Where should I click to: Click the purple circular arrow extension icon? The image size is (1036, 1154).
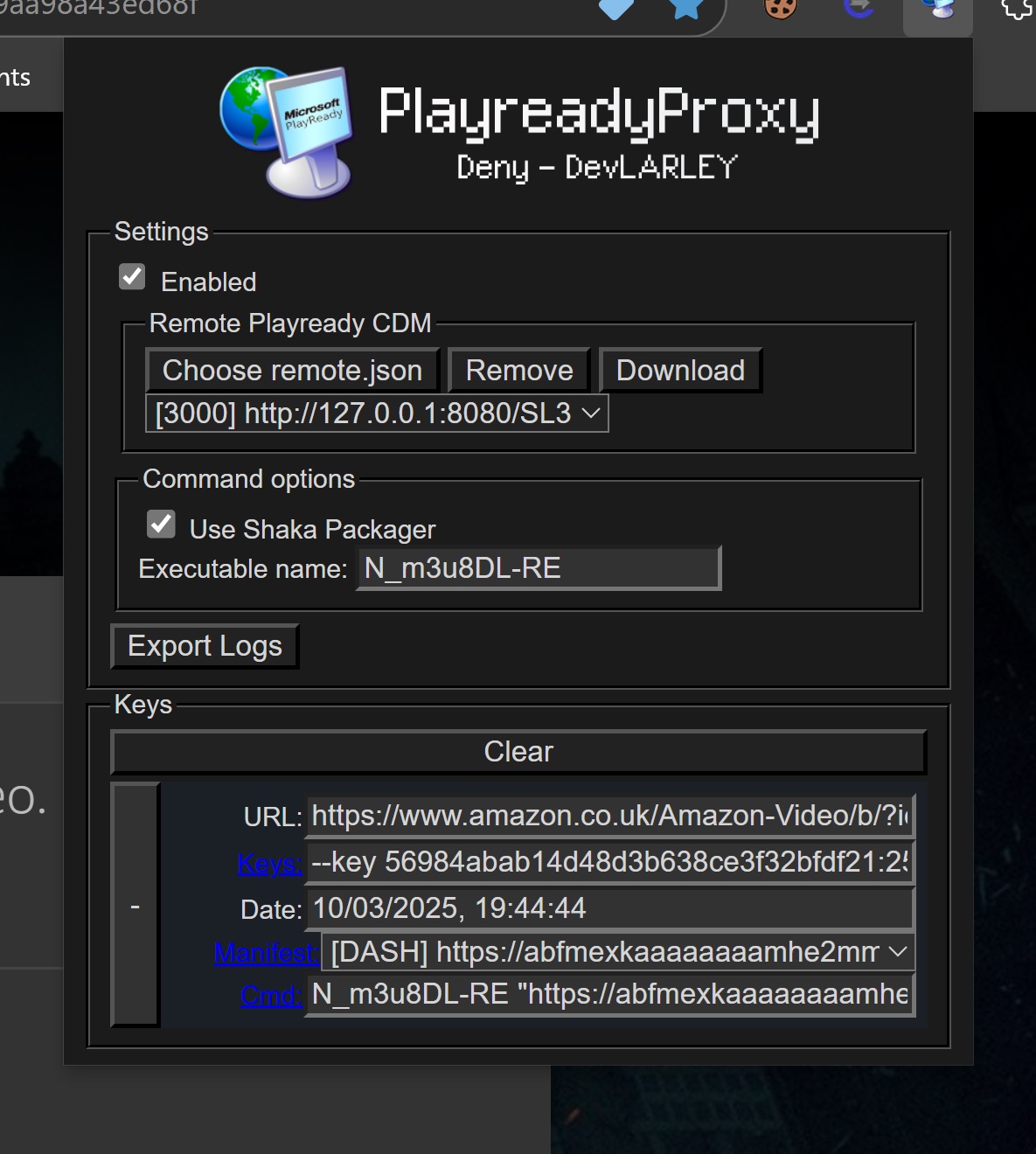pos(859,8)
